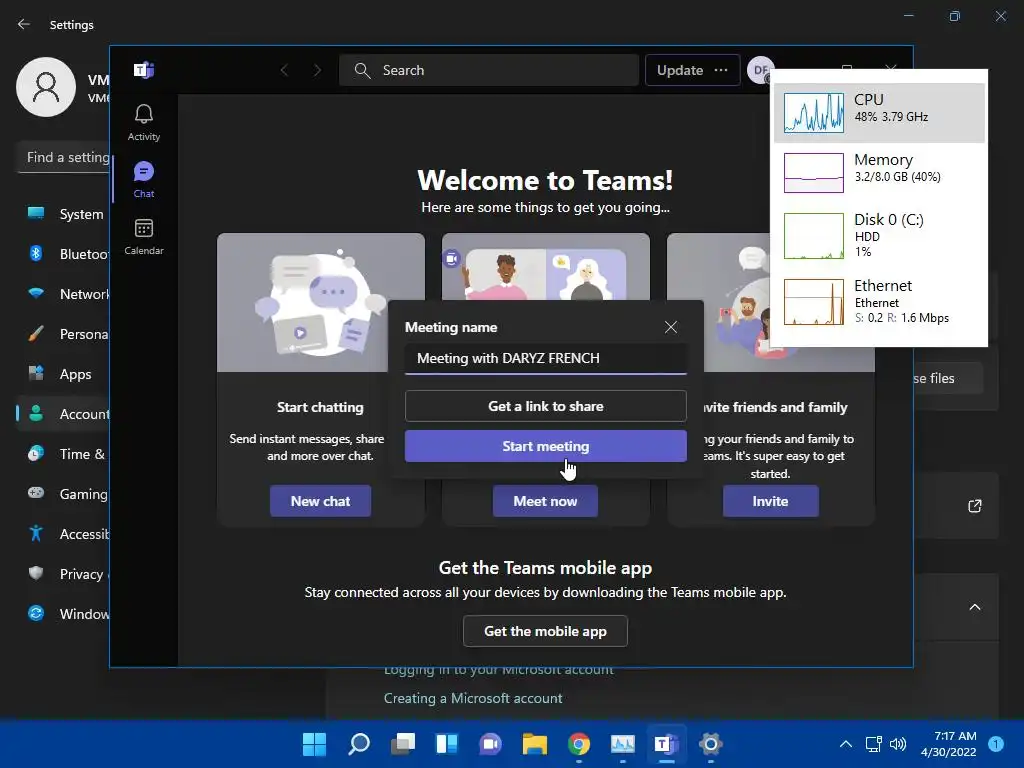Go back in the Settings window
Image resolution: width=1024 pixels, height=768 pixels.
pos(24,24)
